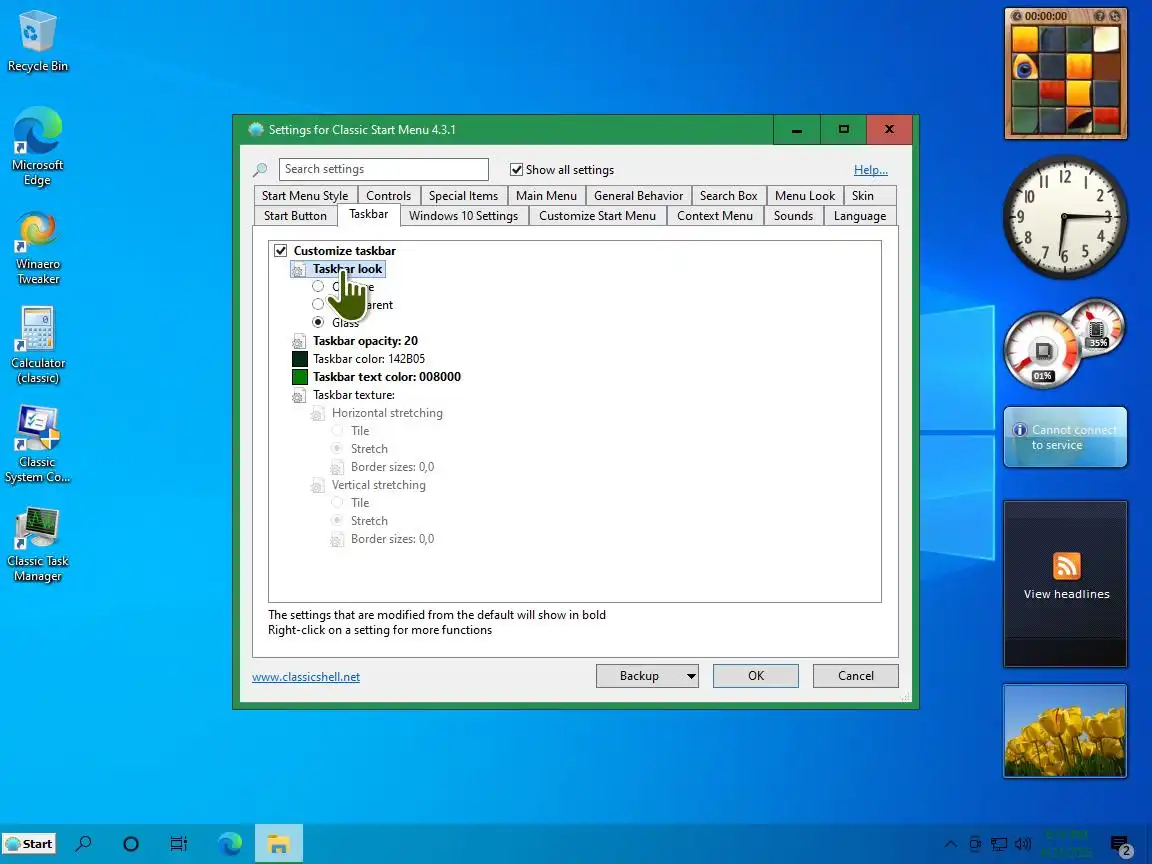1152x864 pixels.
Task: Open the Action Center notification icon
Action: (x=1120, y=845)
